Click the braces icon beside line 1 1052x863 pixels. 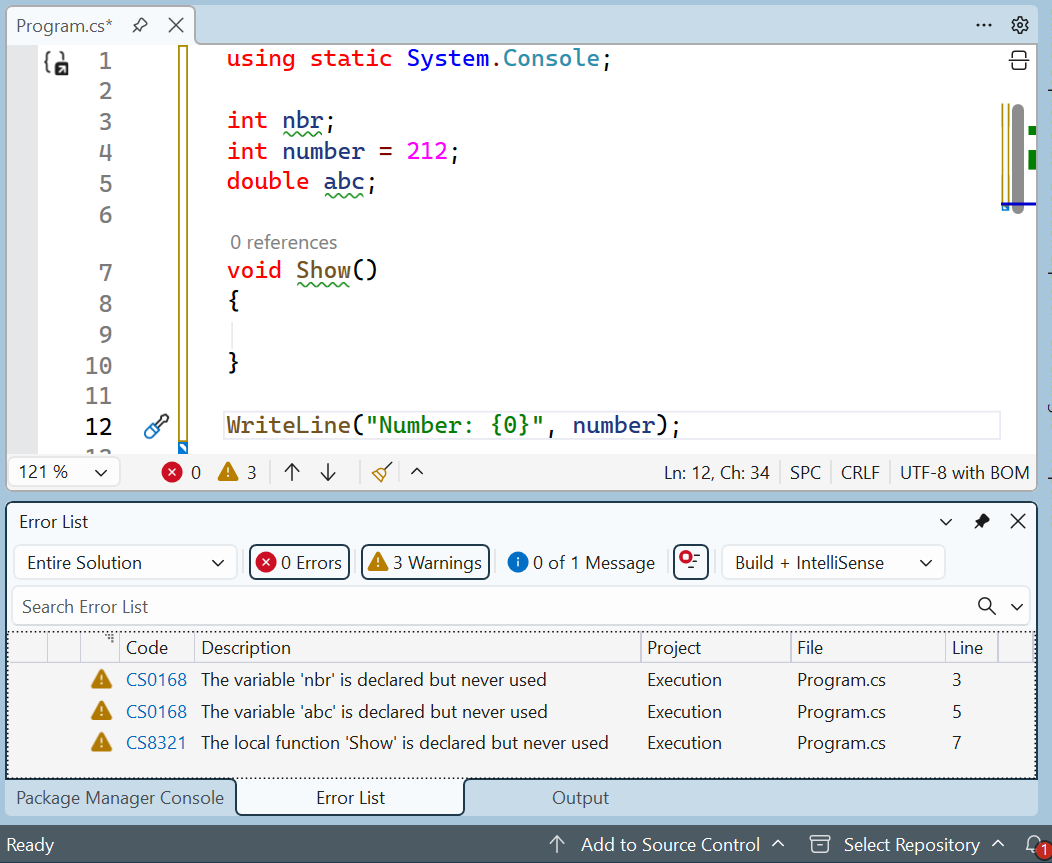pos(56,62)
